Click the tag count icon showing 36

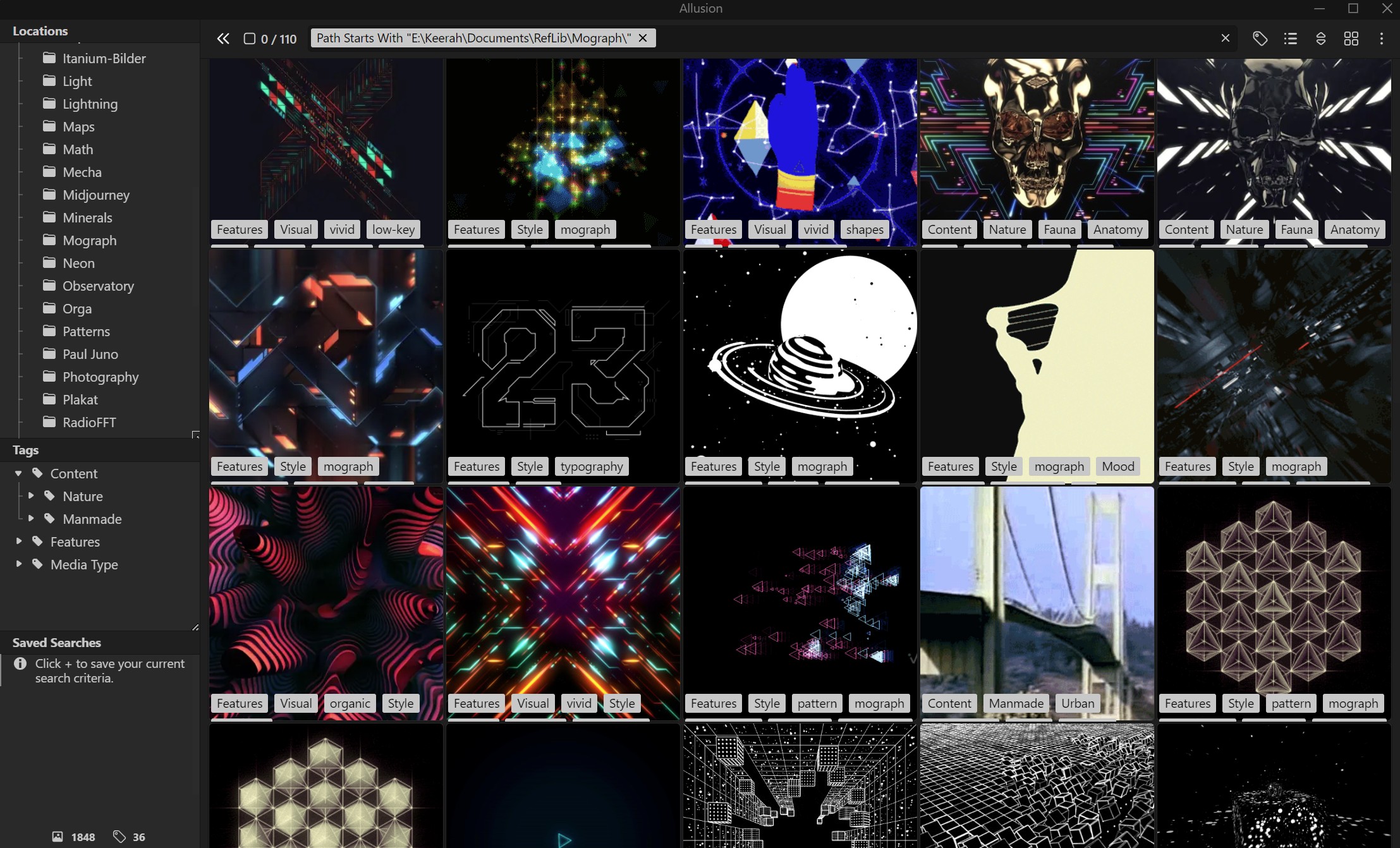(119, 837)
